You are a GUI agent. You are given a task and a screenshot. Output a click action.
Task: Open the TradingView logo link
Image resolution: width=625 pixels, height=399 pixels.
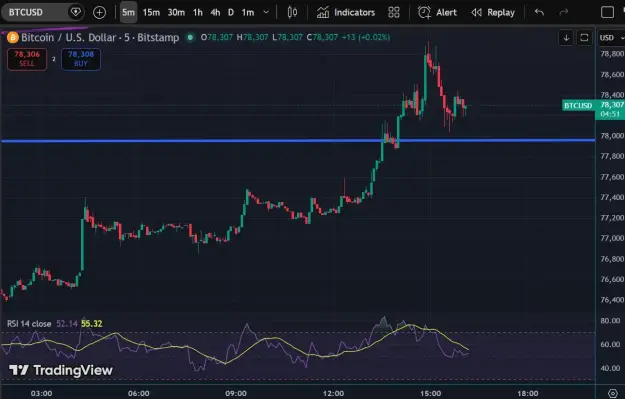coord(61,370)
